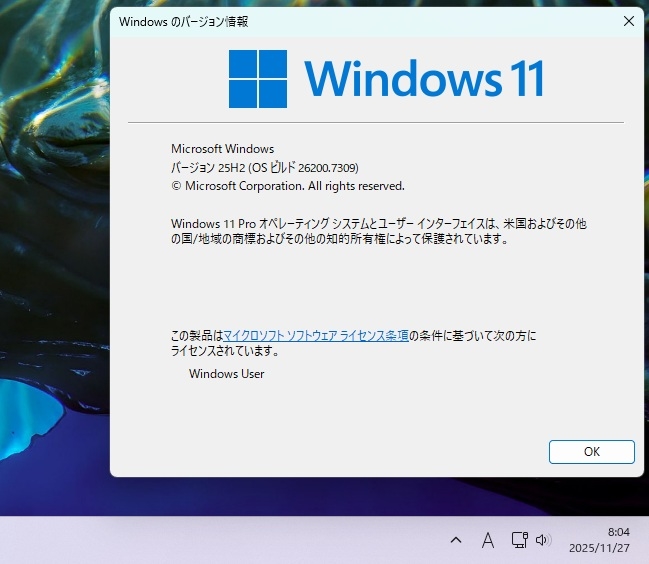Click the licensed user name Windows User
Image resolution: width=649 pixels, height=564 pixels.
click(226, 374)
